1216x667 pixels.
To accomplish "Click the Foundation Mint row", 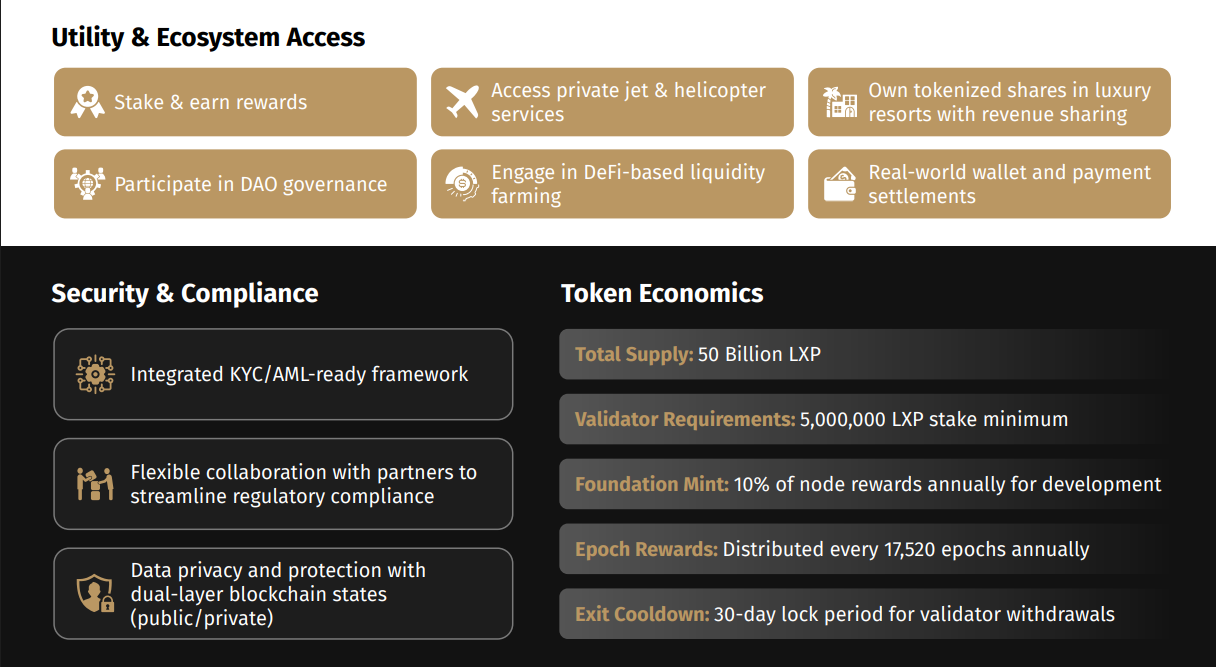I will [860, 484].
